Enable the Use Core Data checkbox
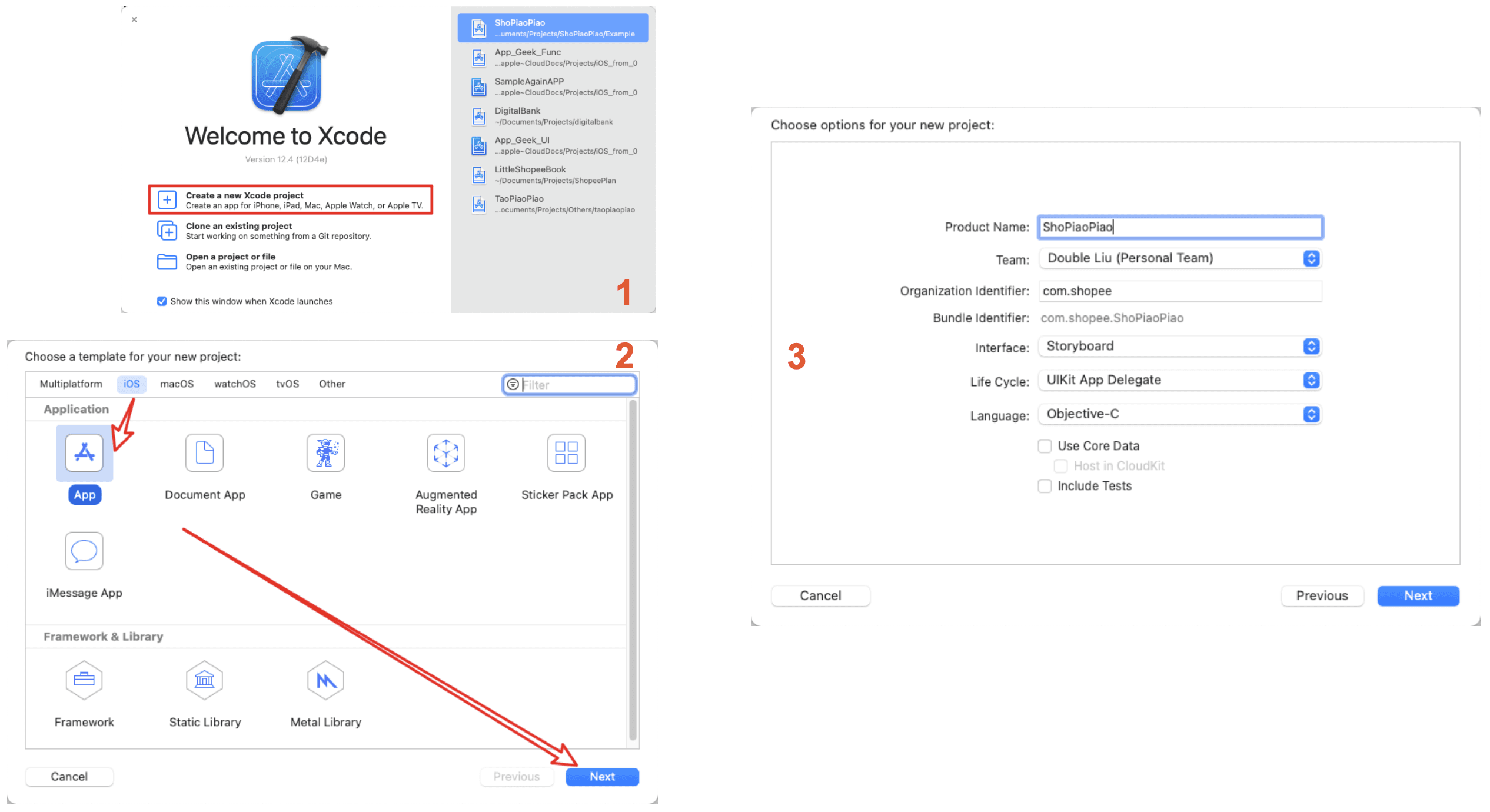 (x=1045, y=446)
